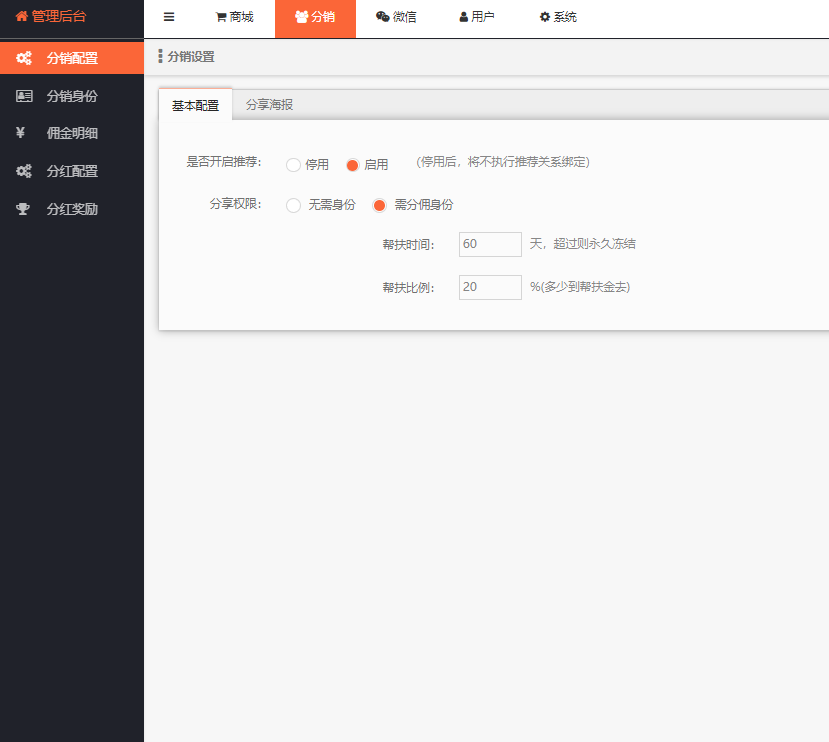The image size is (829, 742).
Task: Click the 分红配置 cogs icon
Action: point(25,171)
